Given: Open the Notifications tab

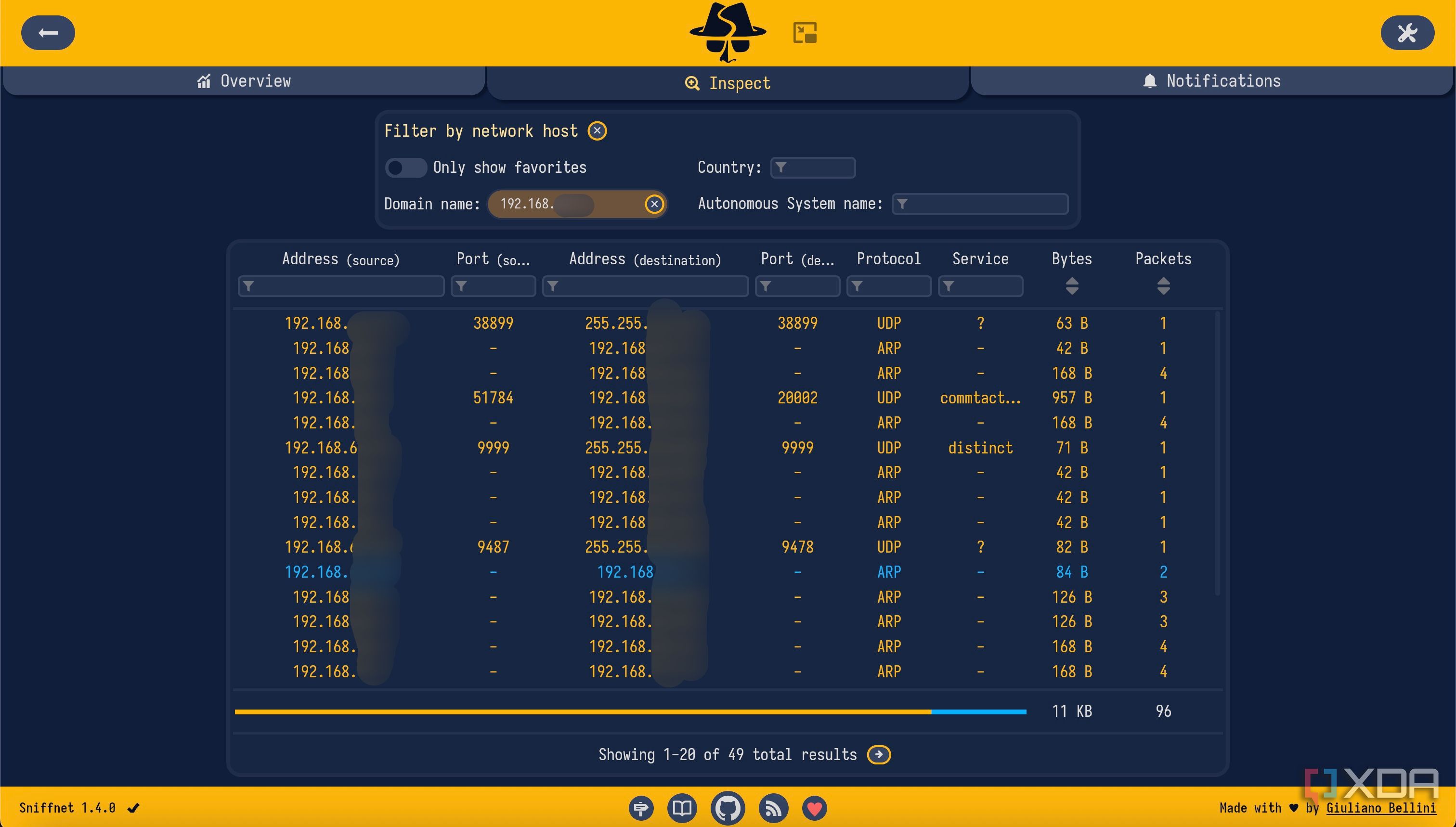Looking at the screenshot, I should (x=1212, y=81).
